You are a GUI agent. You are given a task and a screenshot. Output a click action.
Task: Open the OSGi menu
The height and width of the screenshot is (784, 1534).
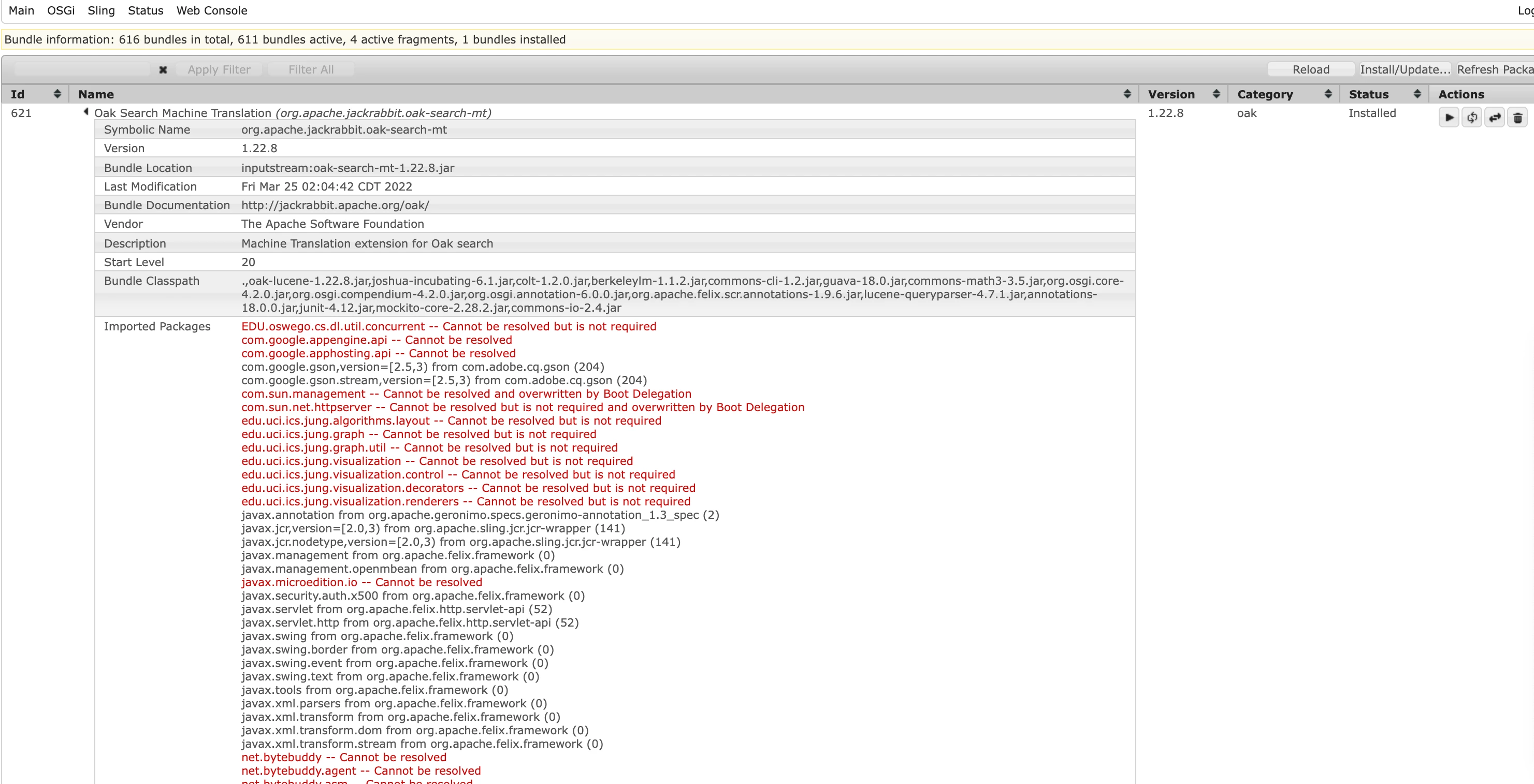[x=61, y=11]
